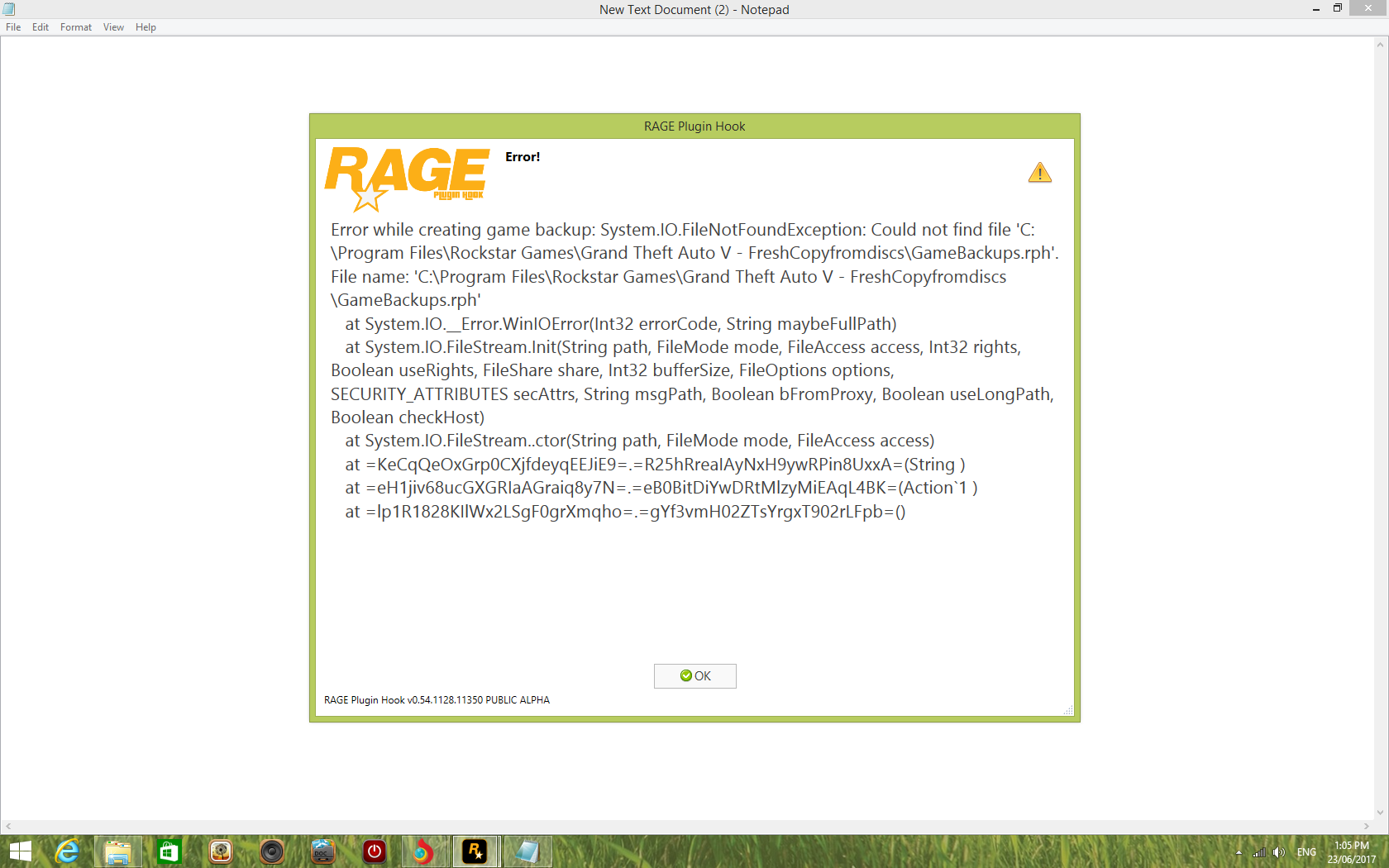The width and height of the screenshot is (1389, 868).
Task: Open the network signal tray icon
Action: (1259, 852)
